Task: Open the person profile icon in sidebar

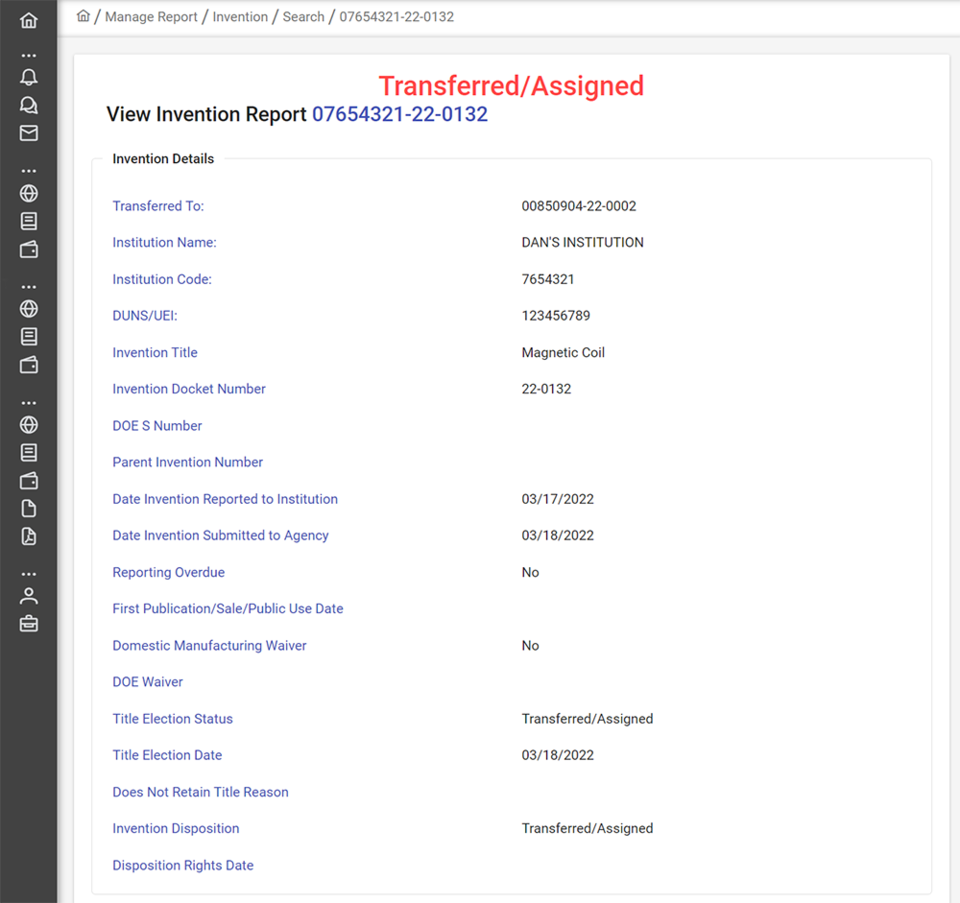Action: [28, 594]
